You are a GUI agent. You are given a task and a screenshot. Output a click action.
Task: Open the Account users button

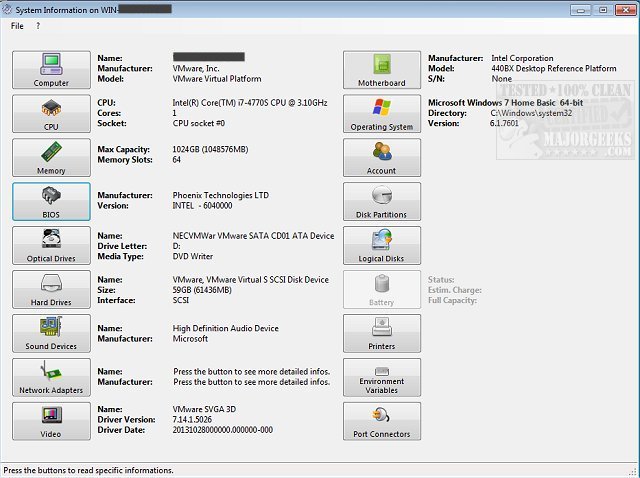point(382,158)
